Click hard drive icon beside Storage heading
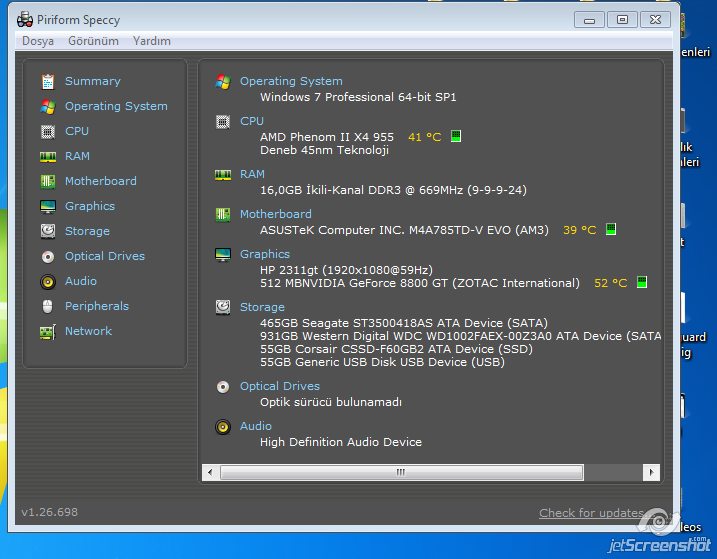The image size is (717, 559). click(x=223, y=307)
